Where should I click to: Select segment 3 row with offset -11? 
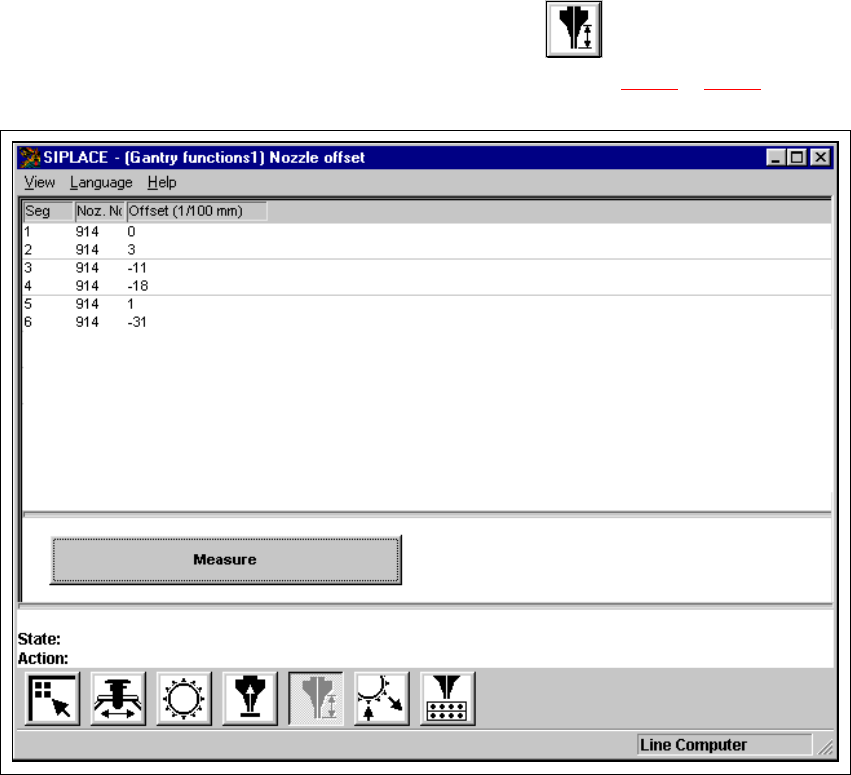click(427, 268)
